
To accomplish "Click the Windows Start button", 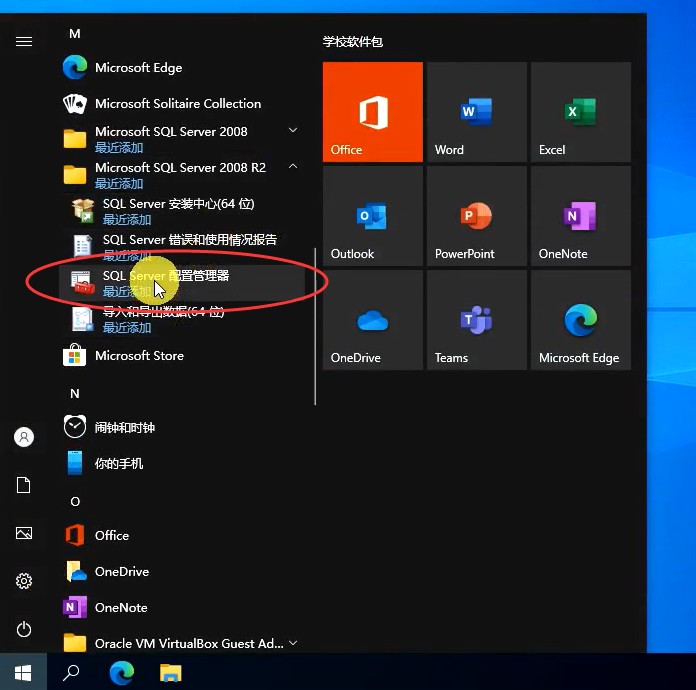I will [23, 673].
